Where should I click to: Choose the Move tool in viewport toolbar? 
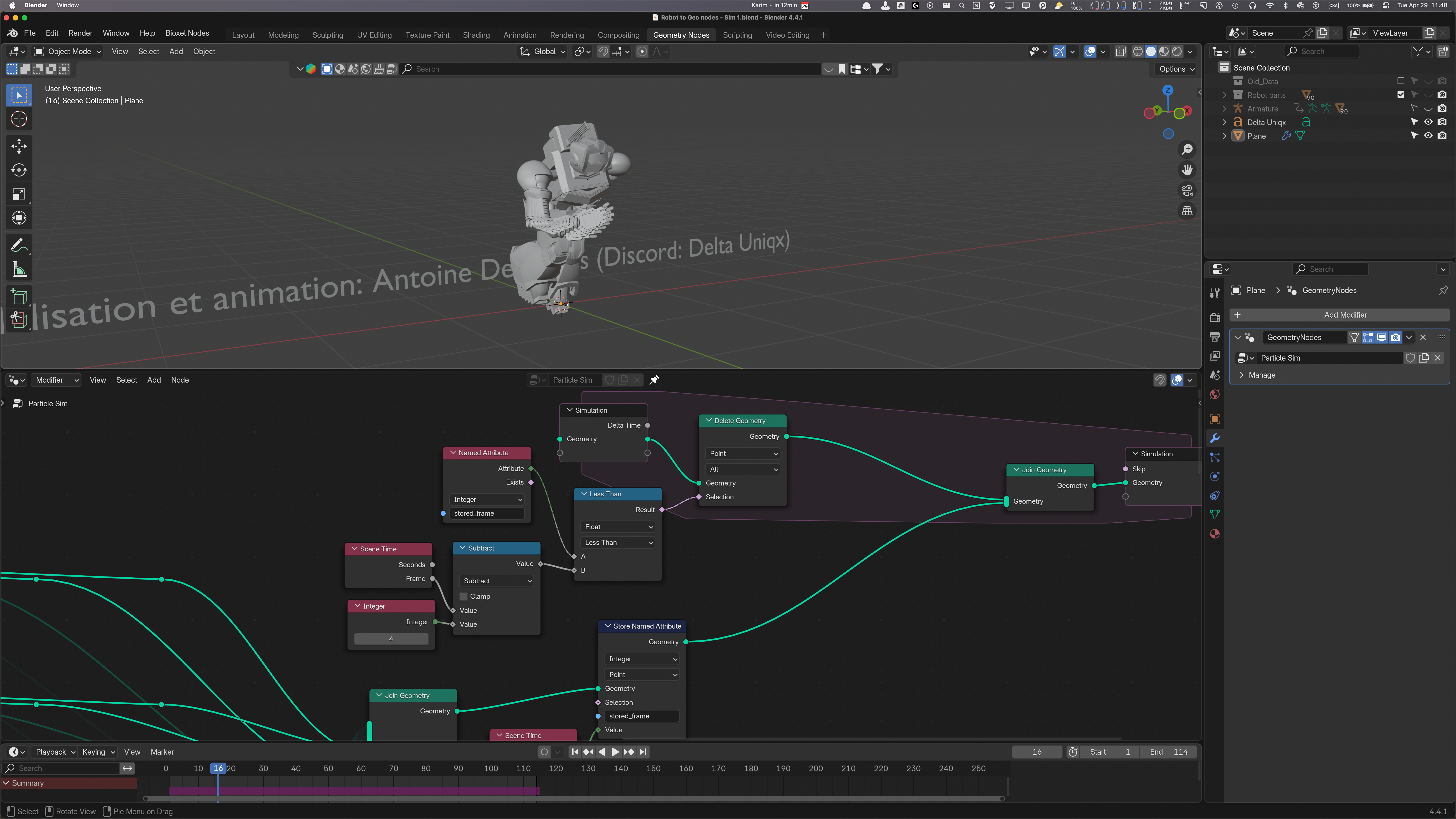tap(19, 146)
